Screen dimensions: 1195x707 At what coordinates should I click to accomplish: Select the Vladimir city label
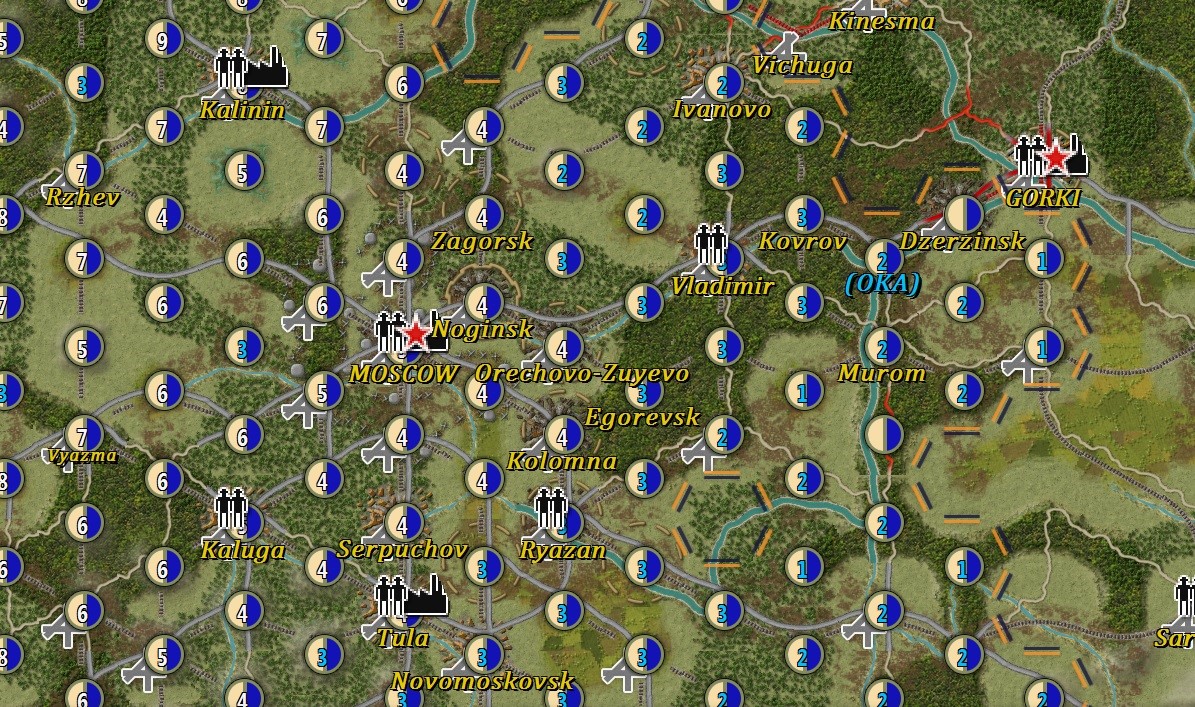[722, 286]
